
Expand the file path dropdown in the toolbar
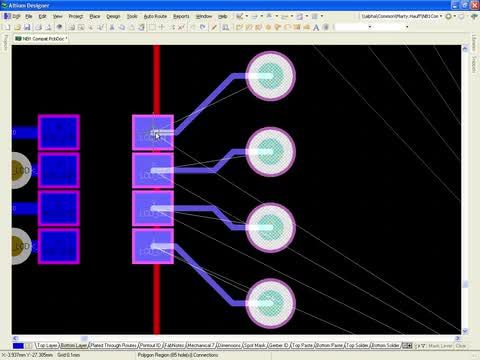click(x=441, y=16)
